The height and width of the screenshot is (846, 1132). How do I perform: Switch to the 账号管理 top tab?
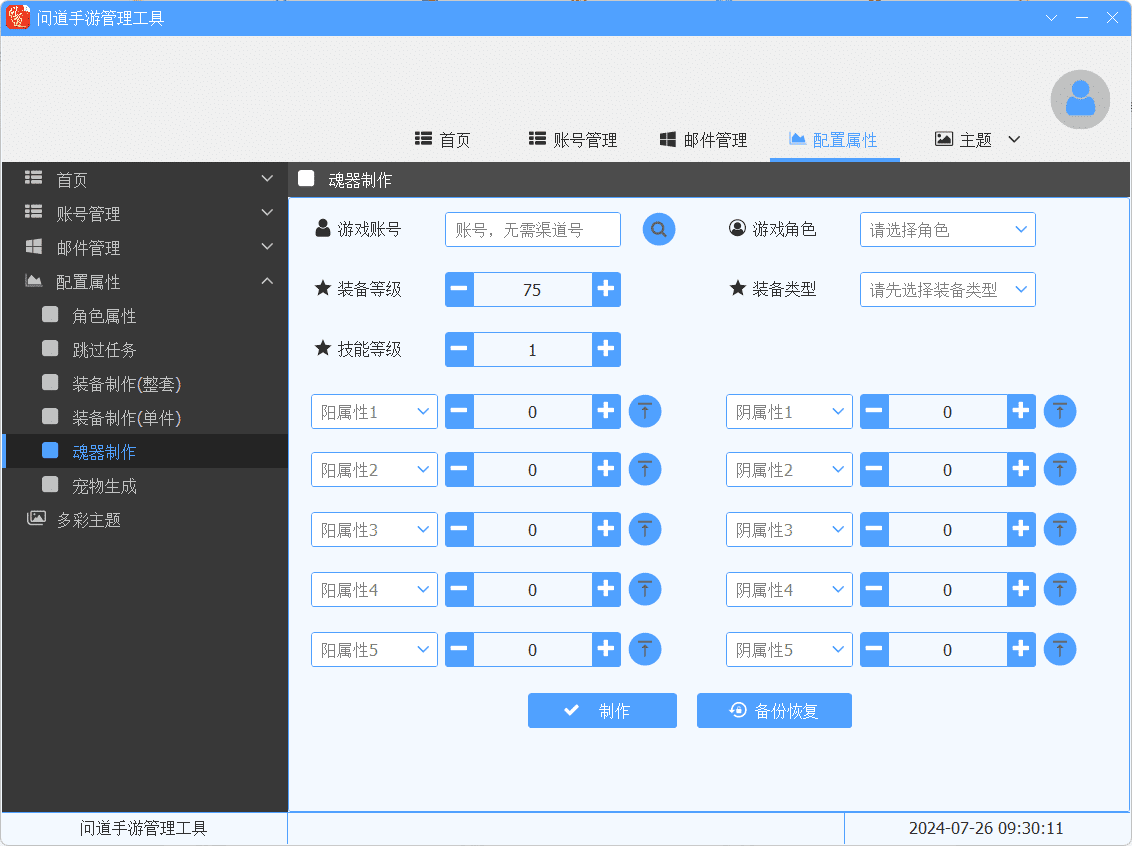point(573,140)
